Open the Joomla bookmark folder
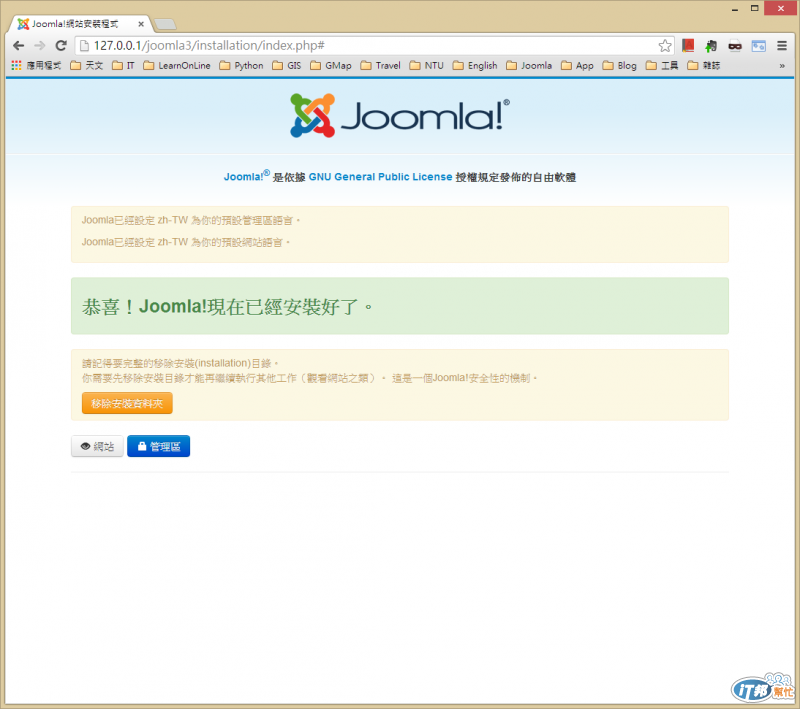Viewport: 800px width, 709px height. pyautogui.click(x=529, y=65)
